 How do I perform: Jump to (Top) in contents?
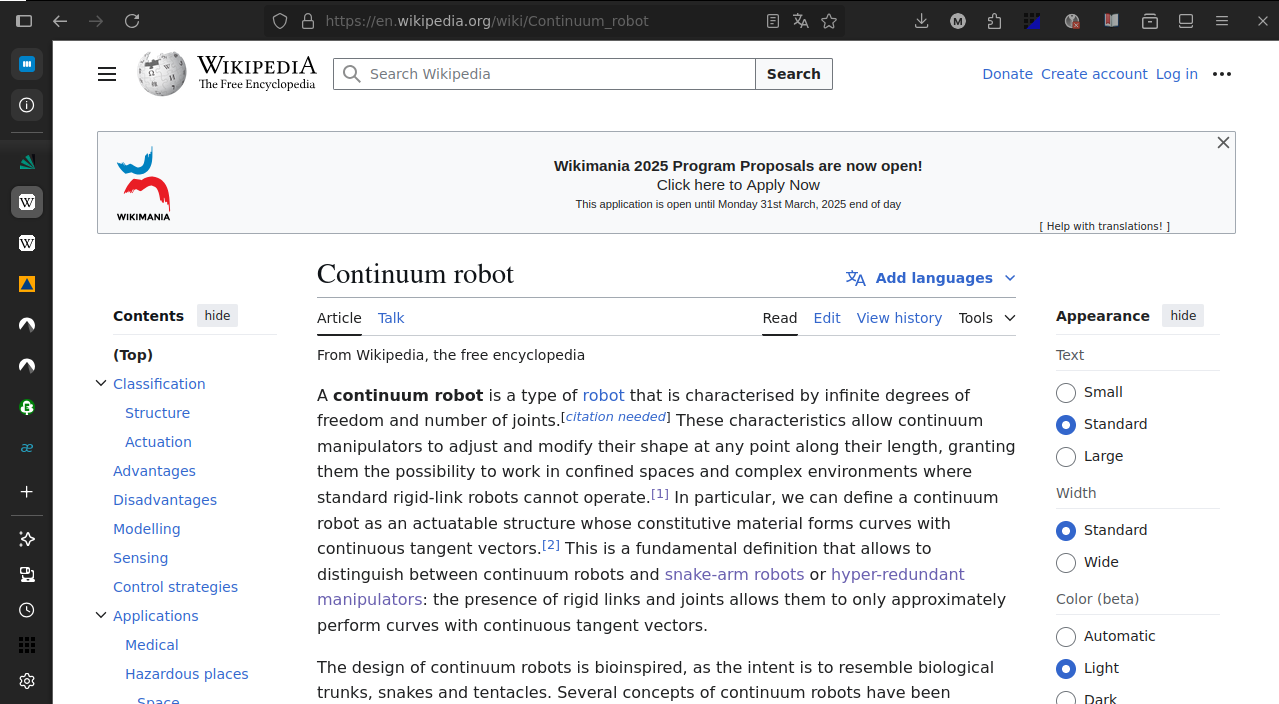(133, 355)
